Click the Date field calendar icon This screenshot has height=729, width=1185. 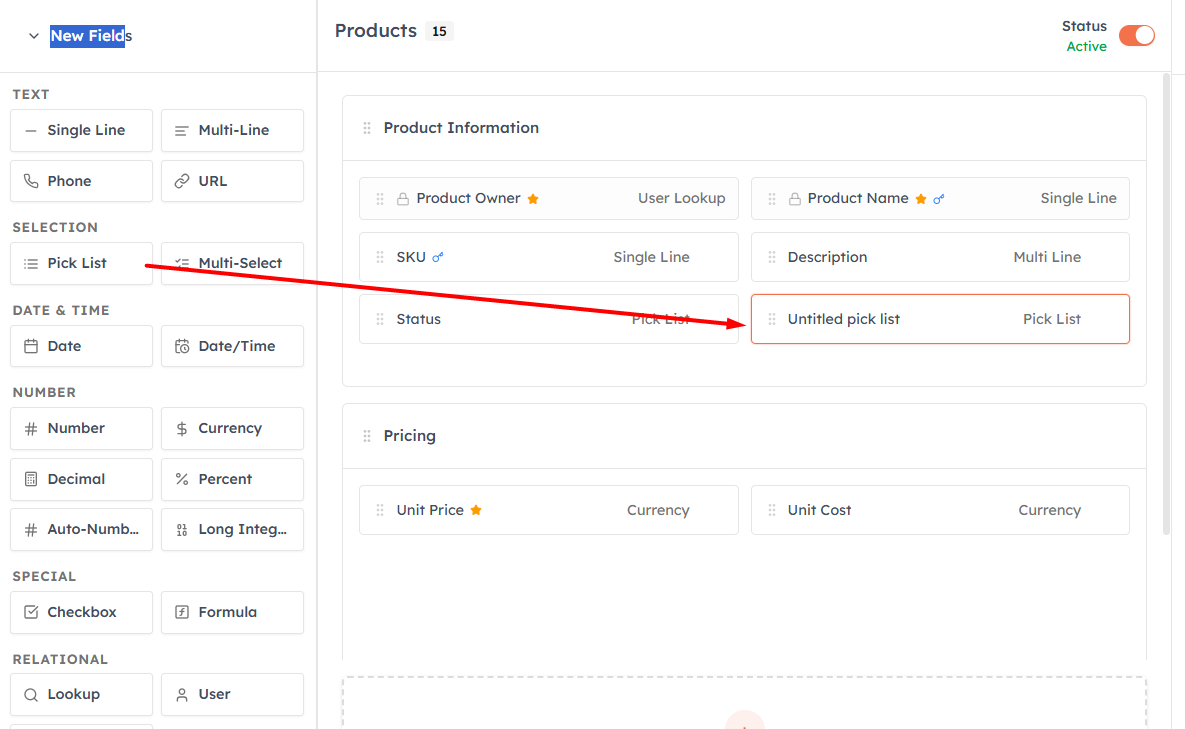coord(31,346)
